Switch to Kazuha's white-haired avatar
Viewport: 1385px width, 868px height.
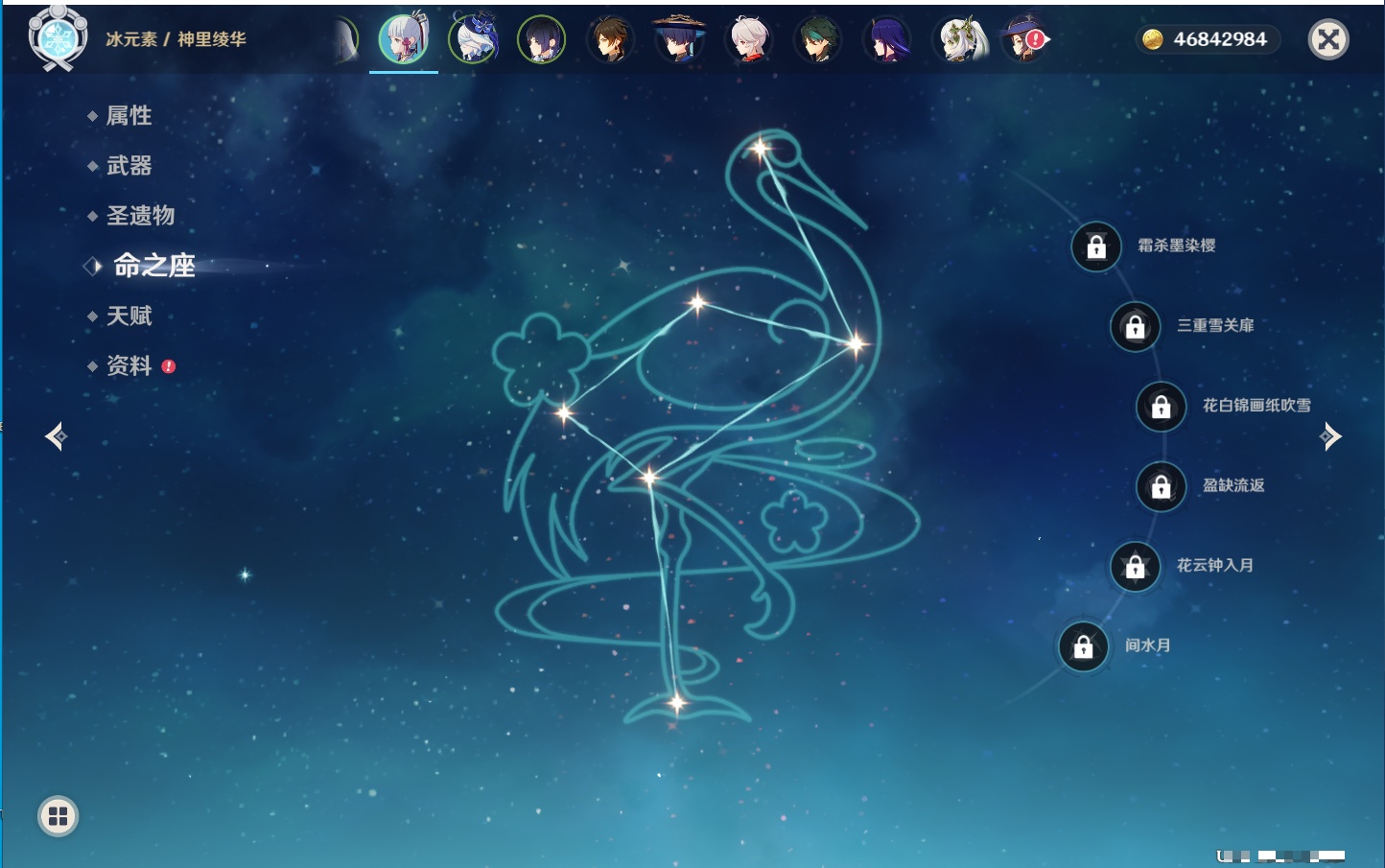pyautogui.click(x=749, y=39)
